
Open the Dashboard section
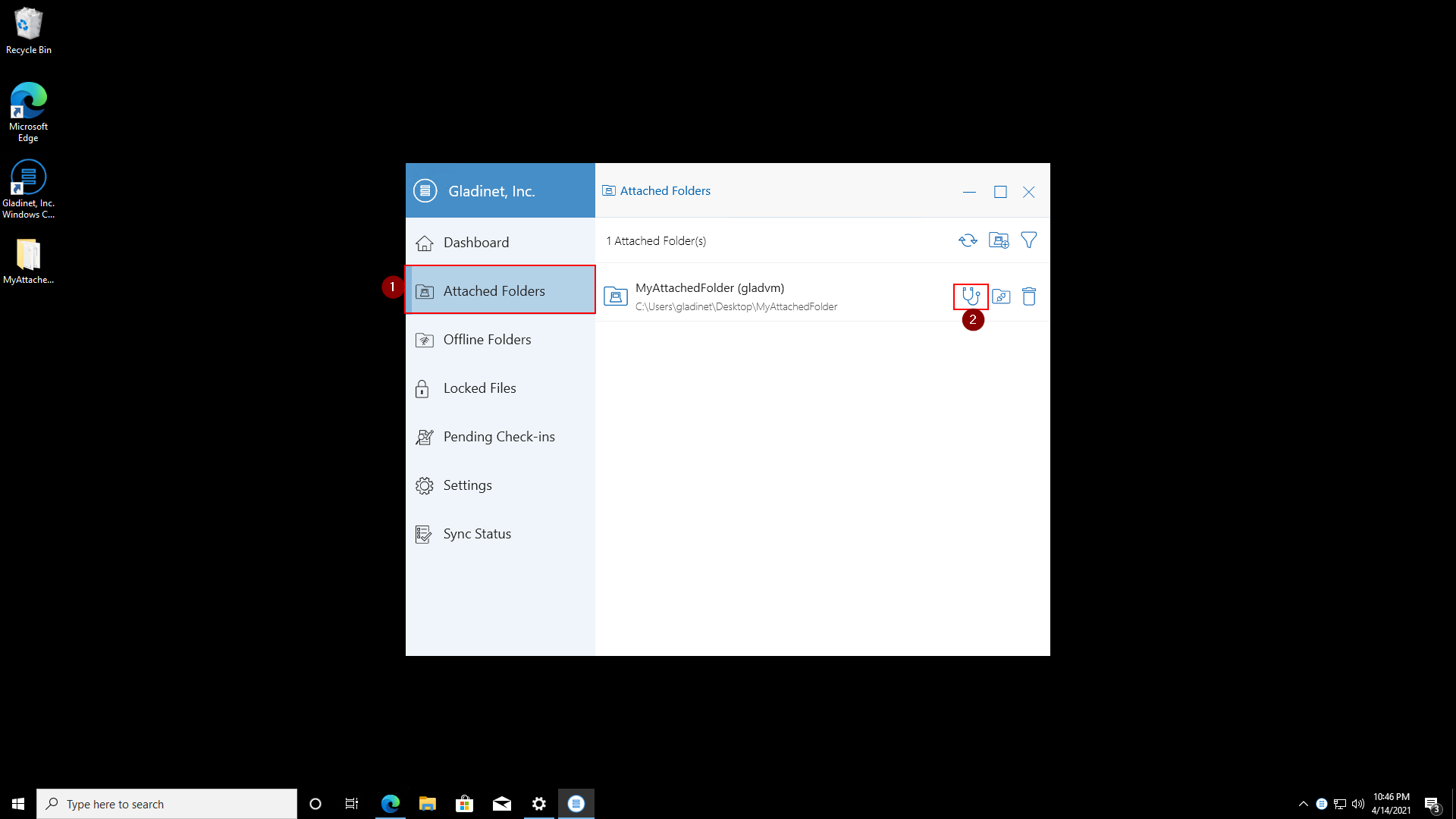point(500,243)
